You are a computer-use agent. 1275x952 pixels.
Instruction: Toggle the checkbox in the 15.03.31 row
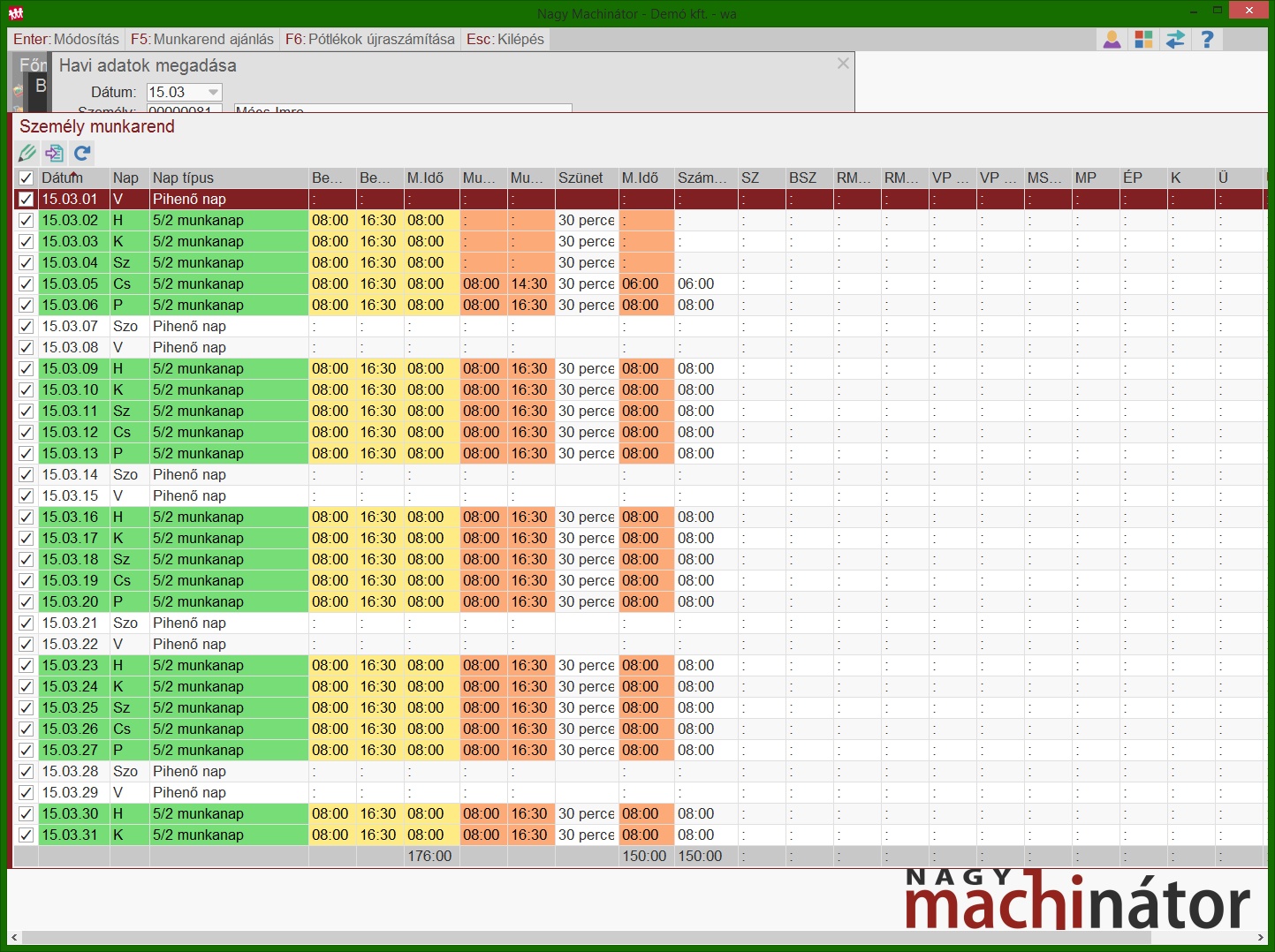tap(27, 835)
